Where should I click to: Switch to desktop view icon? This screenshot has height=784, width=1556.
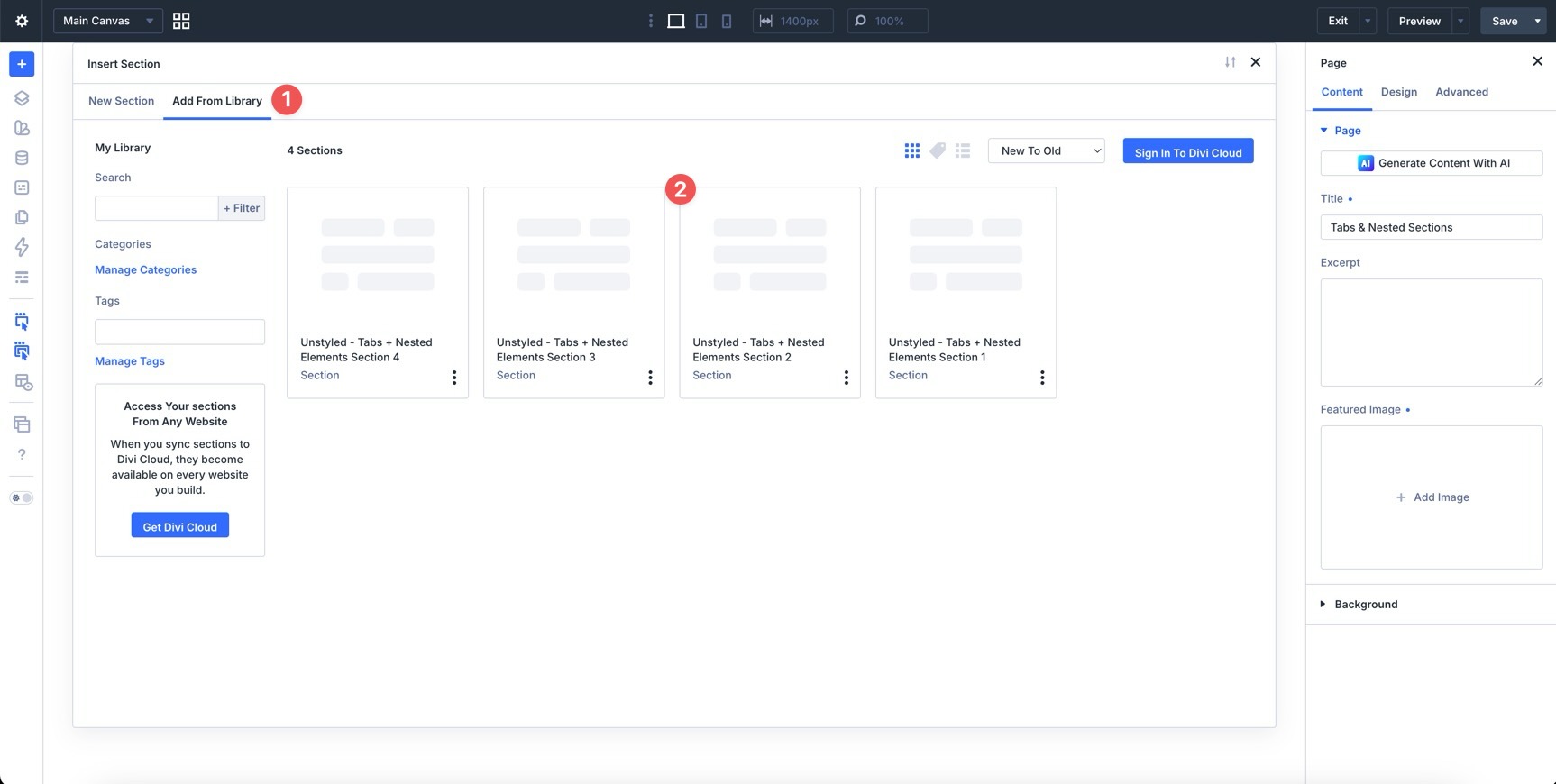676,21
